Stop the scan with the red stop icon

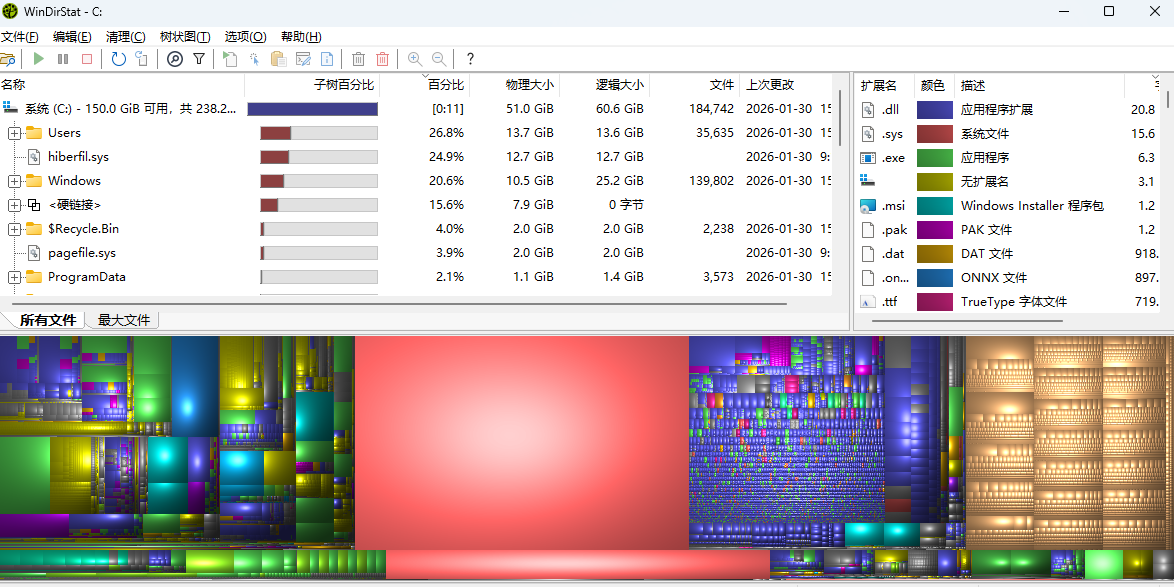pyautogui.click(x=85, y=59)
